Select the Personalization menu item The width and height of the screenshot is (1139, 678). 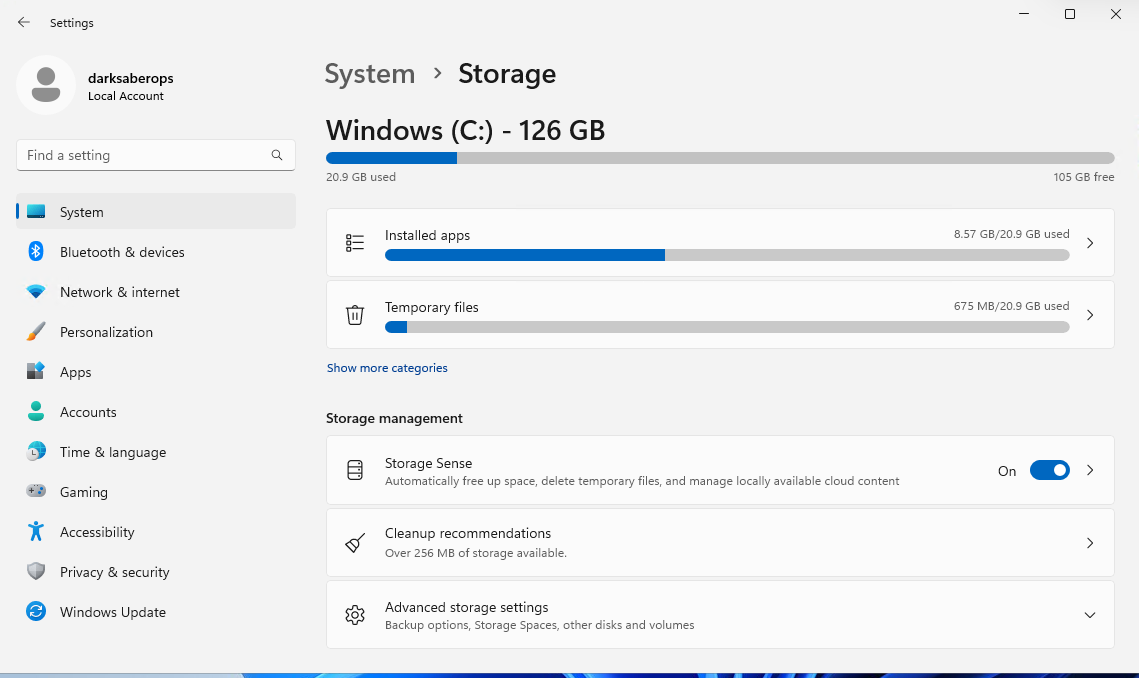pyautogui.click(x=105, y=332)
